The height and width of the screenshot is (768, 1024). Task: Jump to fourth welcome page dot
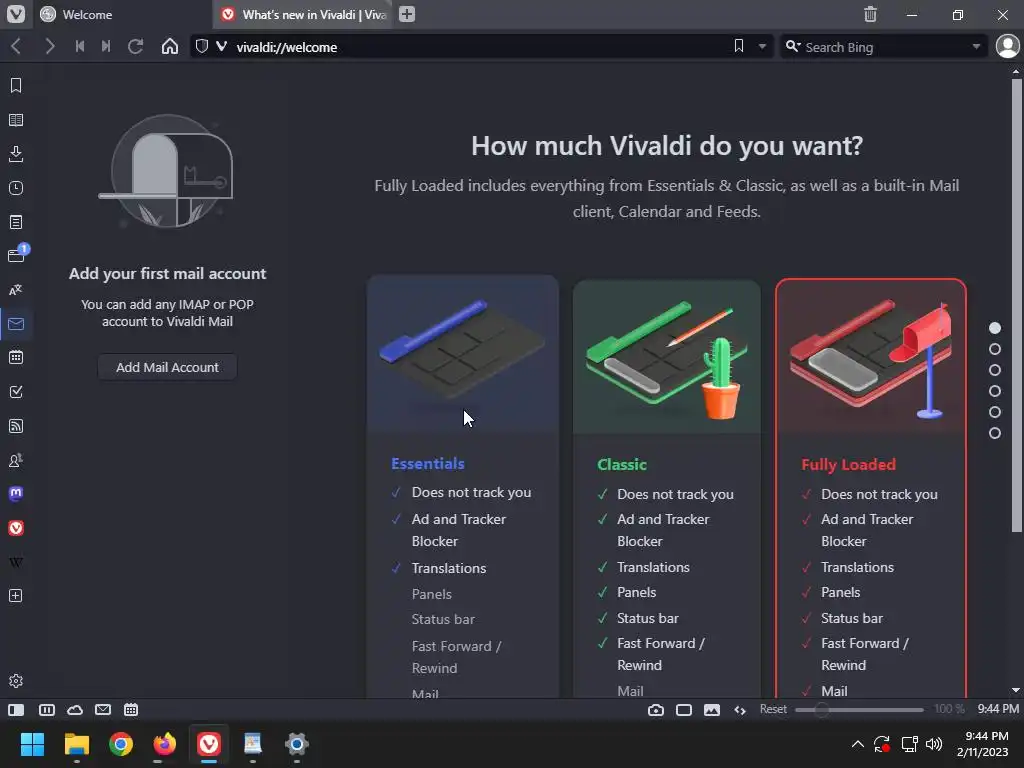pyautogui.click(x=995, y=391)
